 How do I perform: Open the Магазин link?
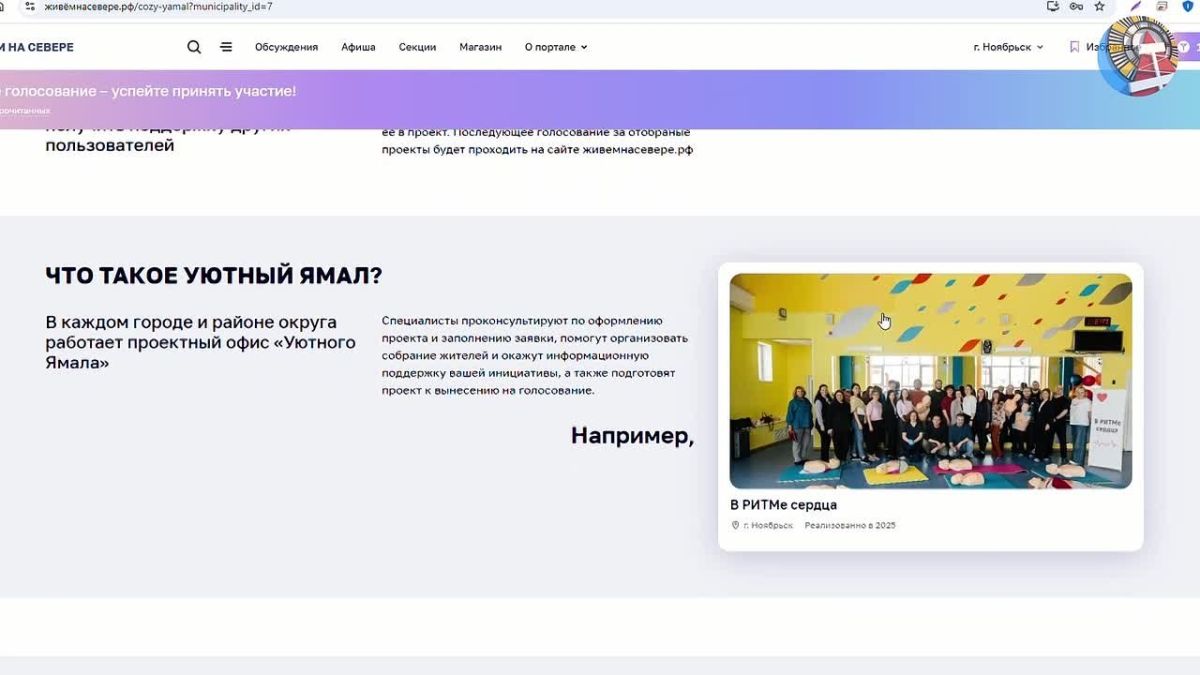pyautogui.click(x=480, y=47)
